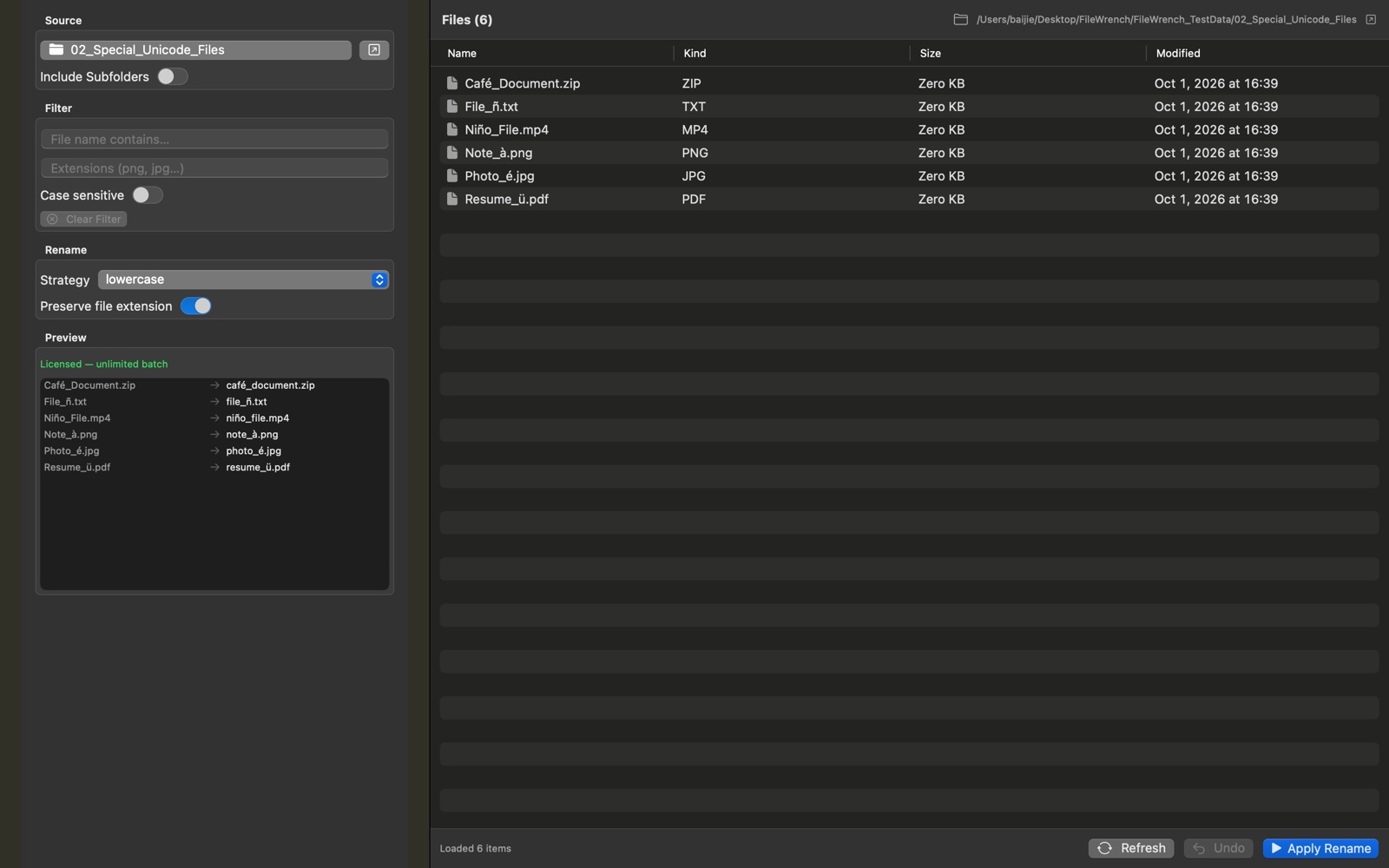Viewport: 1389px width, 868px height.
Task: Click the Refresh button
Action: (x=1131, y=848)
